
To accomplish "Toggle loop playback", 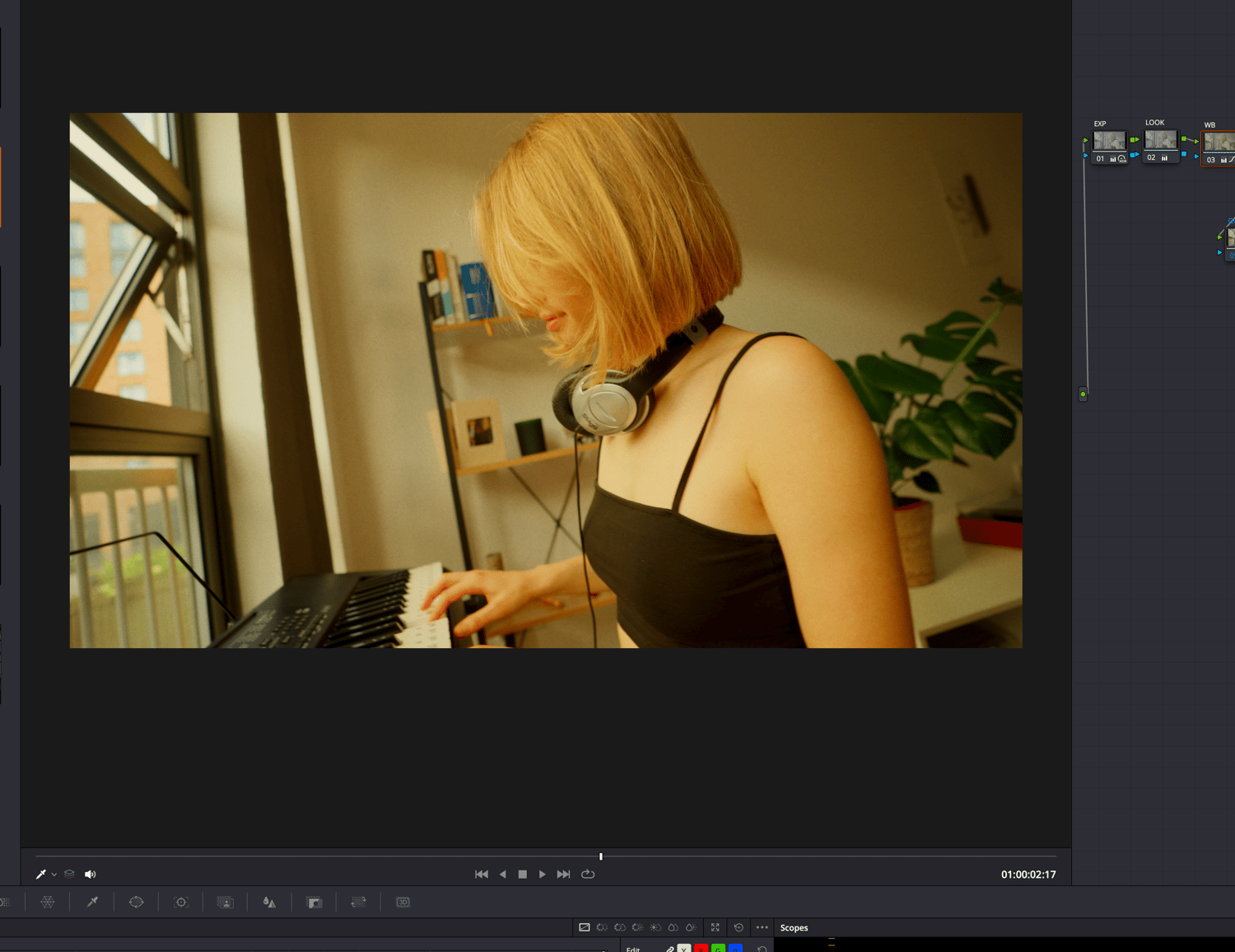I will 588,874.
